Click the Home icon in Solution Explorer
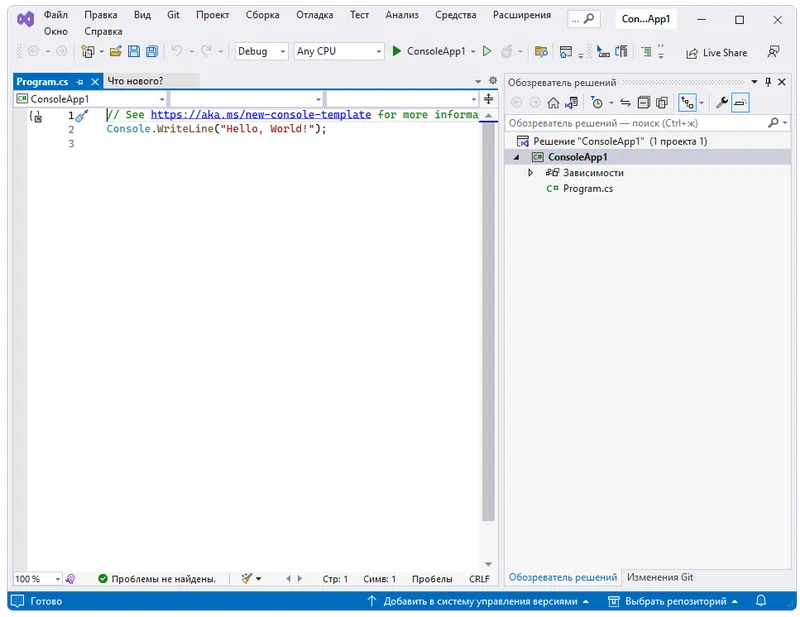800x617 pixels. click(552, 102)
